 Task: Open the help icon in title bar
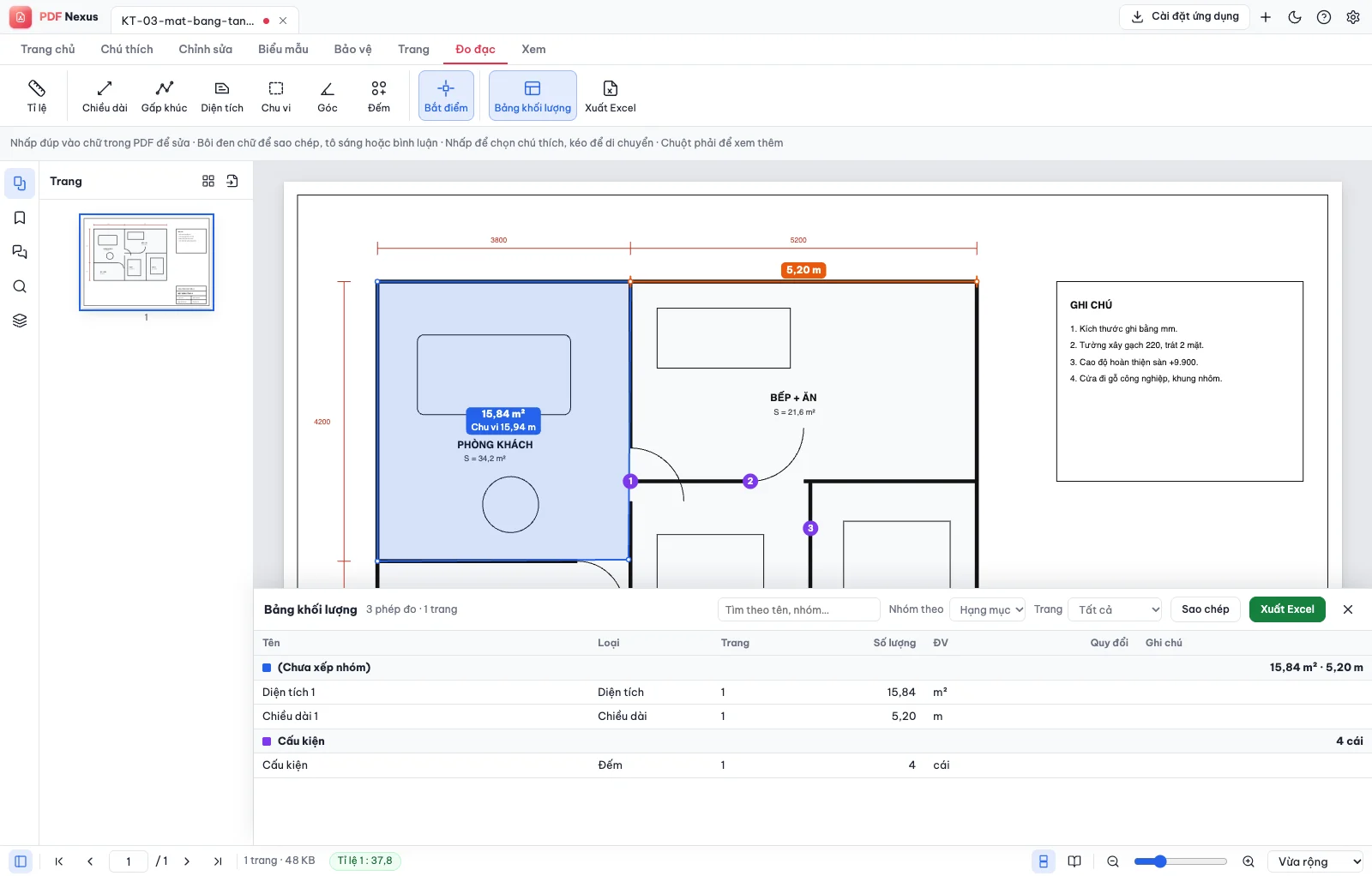point(1324,17)
